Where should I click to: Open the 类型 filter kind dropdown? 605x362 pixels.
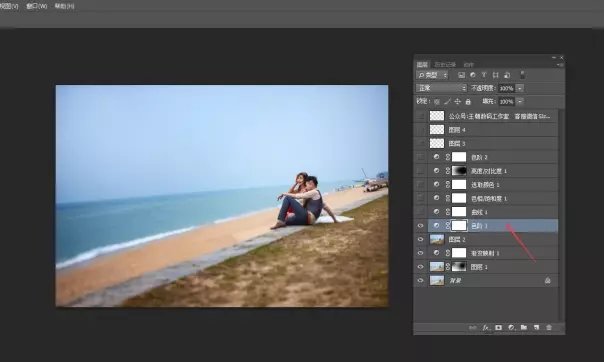click(x=432, y=75)
